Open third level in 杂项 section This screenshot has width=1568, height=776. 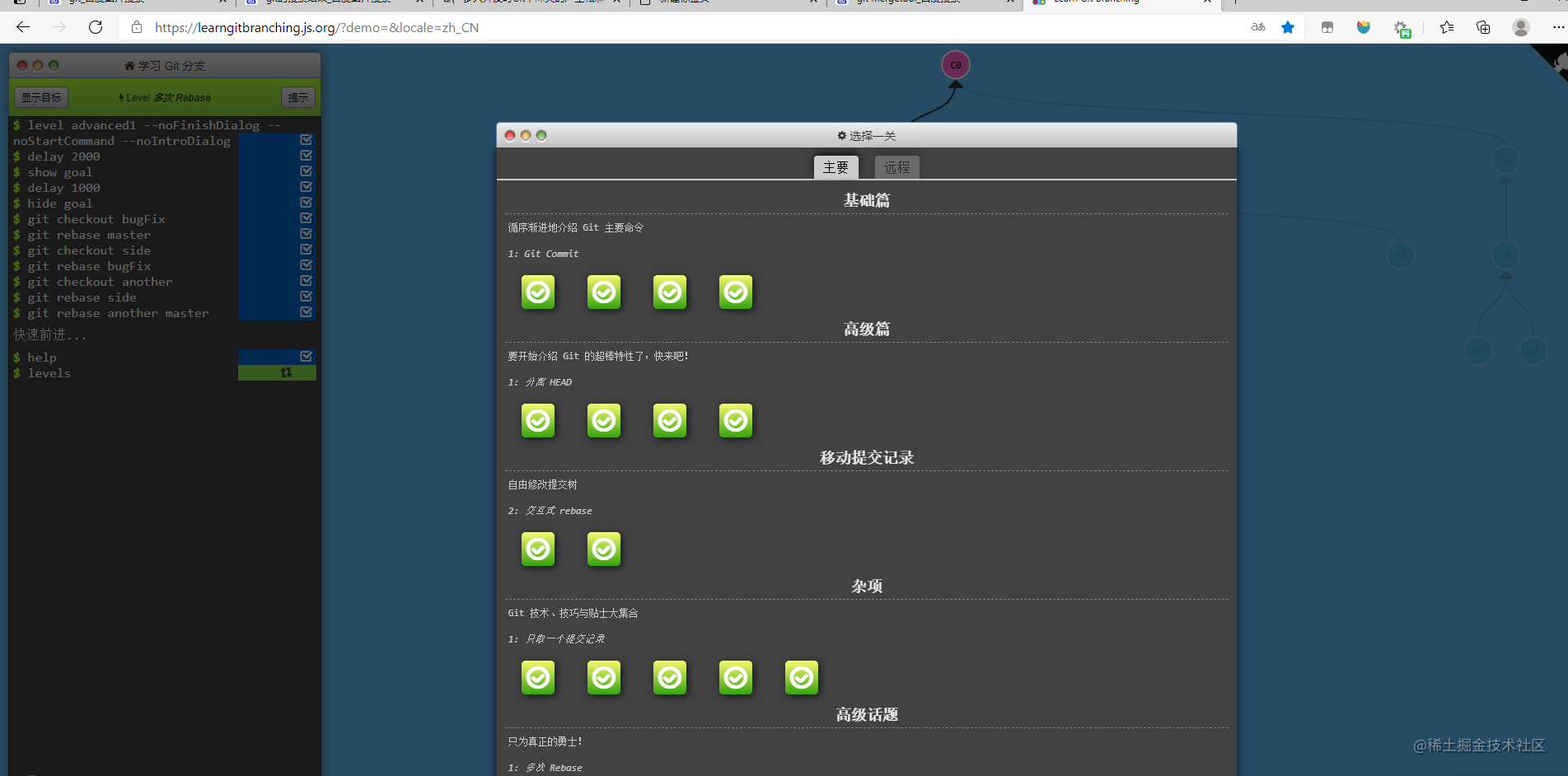point(670,677)
